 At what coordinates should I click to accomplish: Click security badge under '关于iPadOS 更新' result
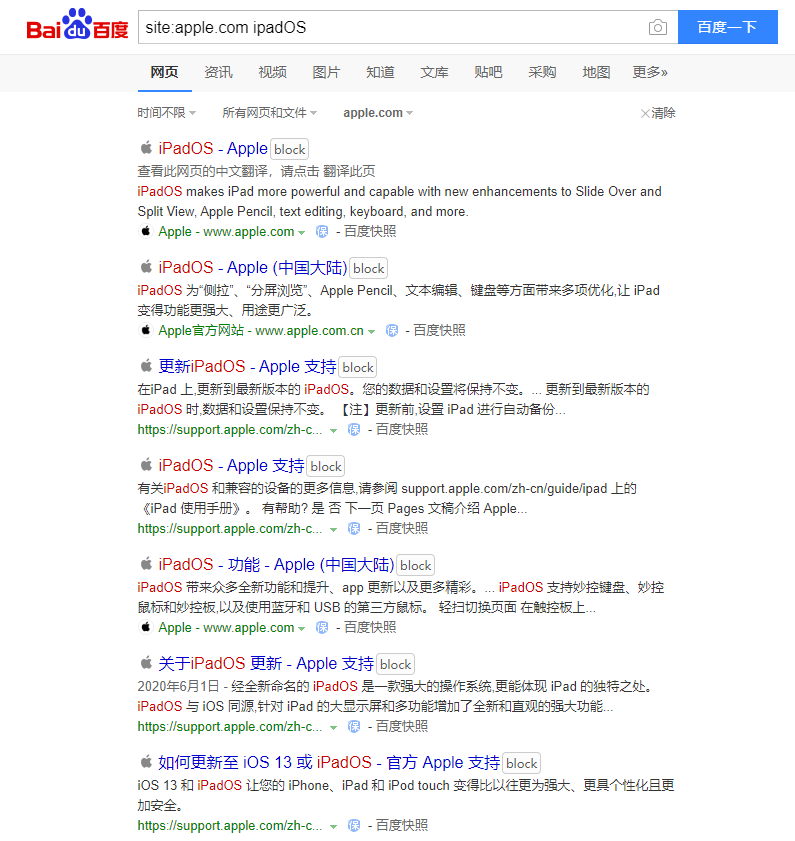pyautogui.click(x=354, y=726)
